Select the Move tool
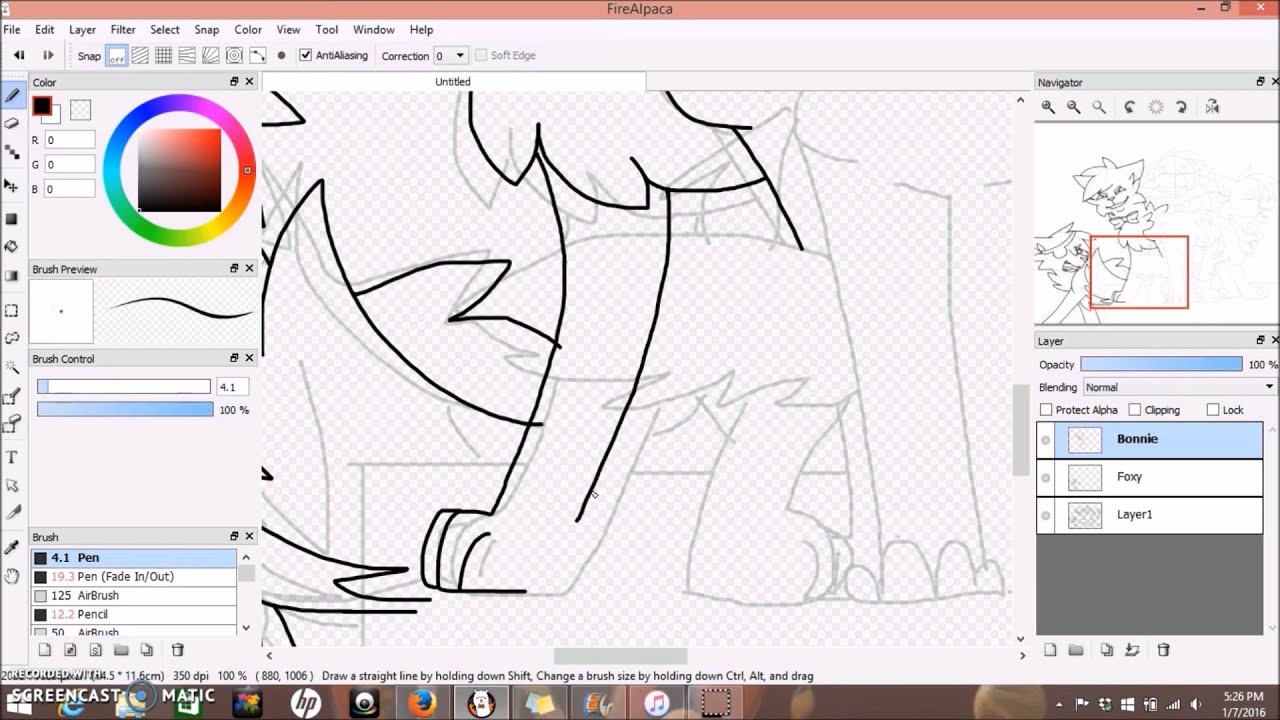1280x720 pixels. click(12, 186)
